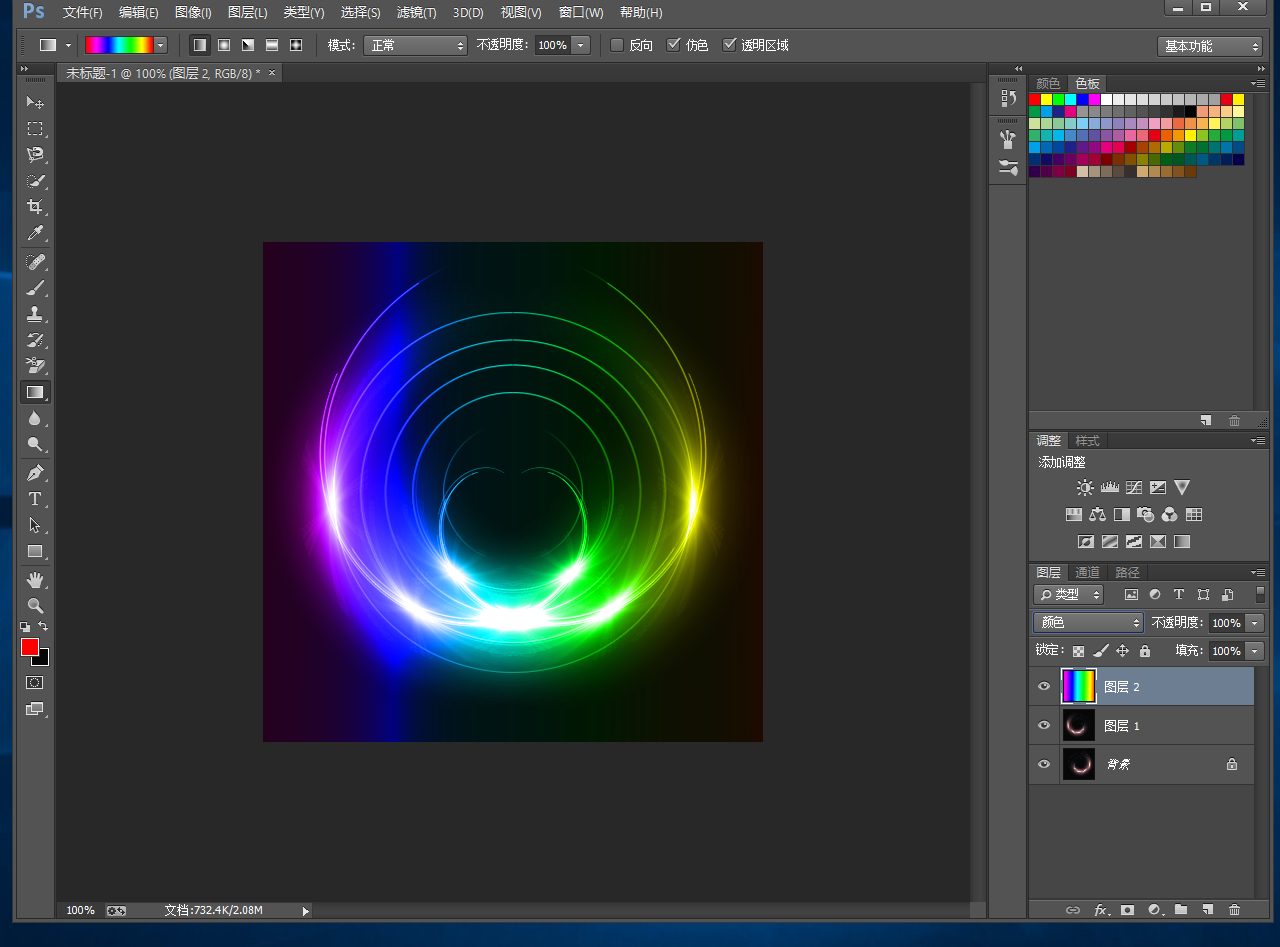Click the gradient preview bar to edit
1280x947 pixels.
119,45
